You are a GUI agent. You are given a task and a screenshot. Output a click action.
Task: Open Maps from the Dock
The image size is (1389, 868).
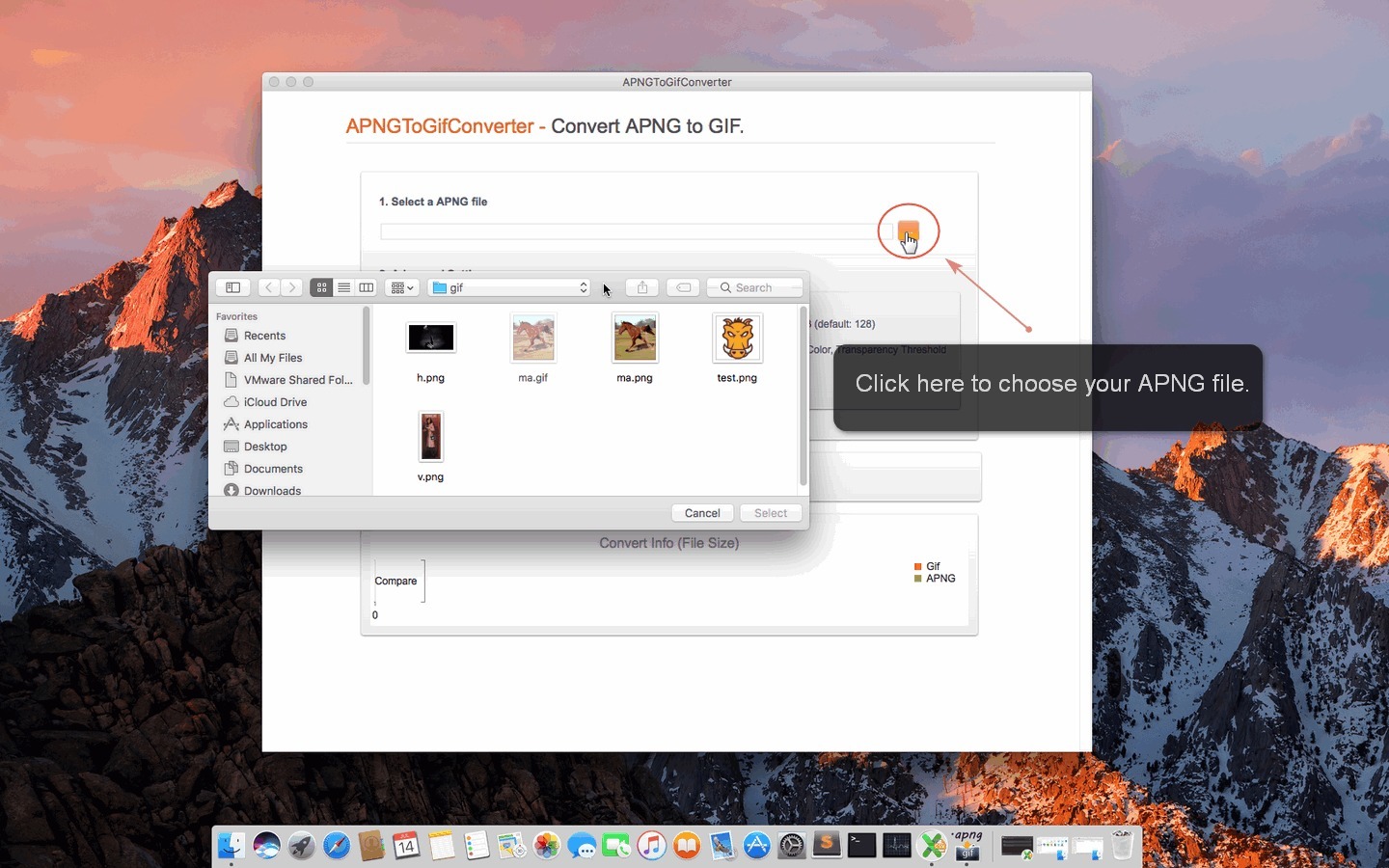(511, 846)
